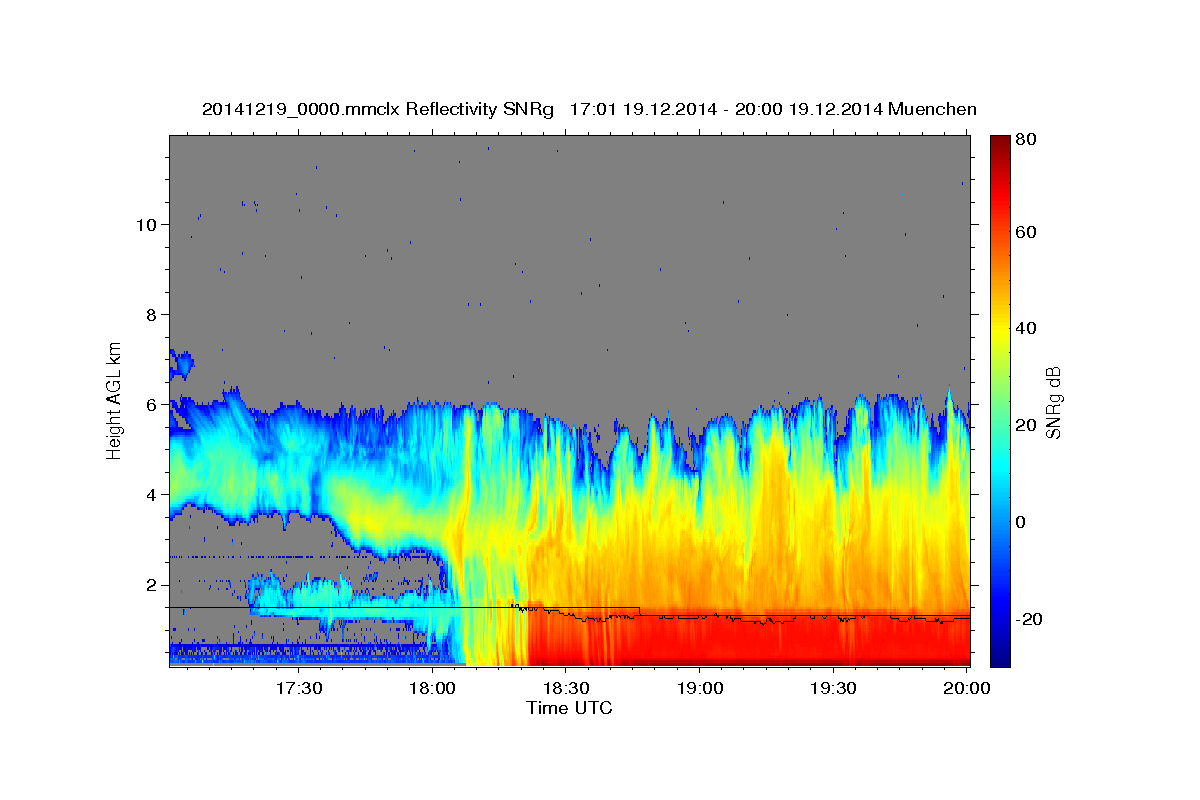The image size is (1200, 800).
Task: Click the height axis label 4
Action: 152,494
